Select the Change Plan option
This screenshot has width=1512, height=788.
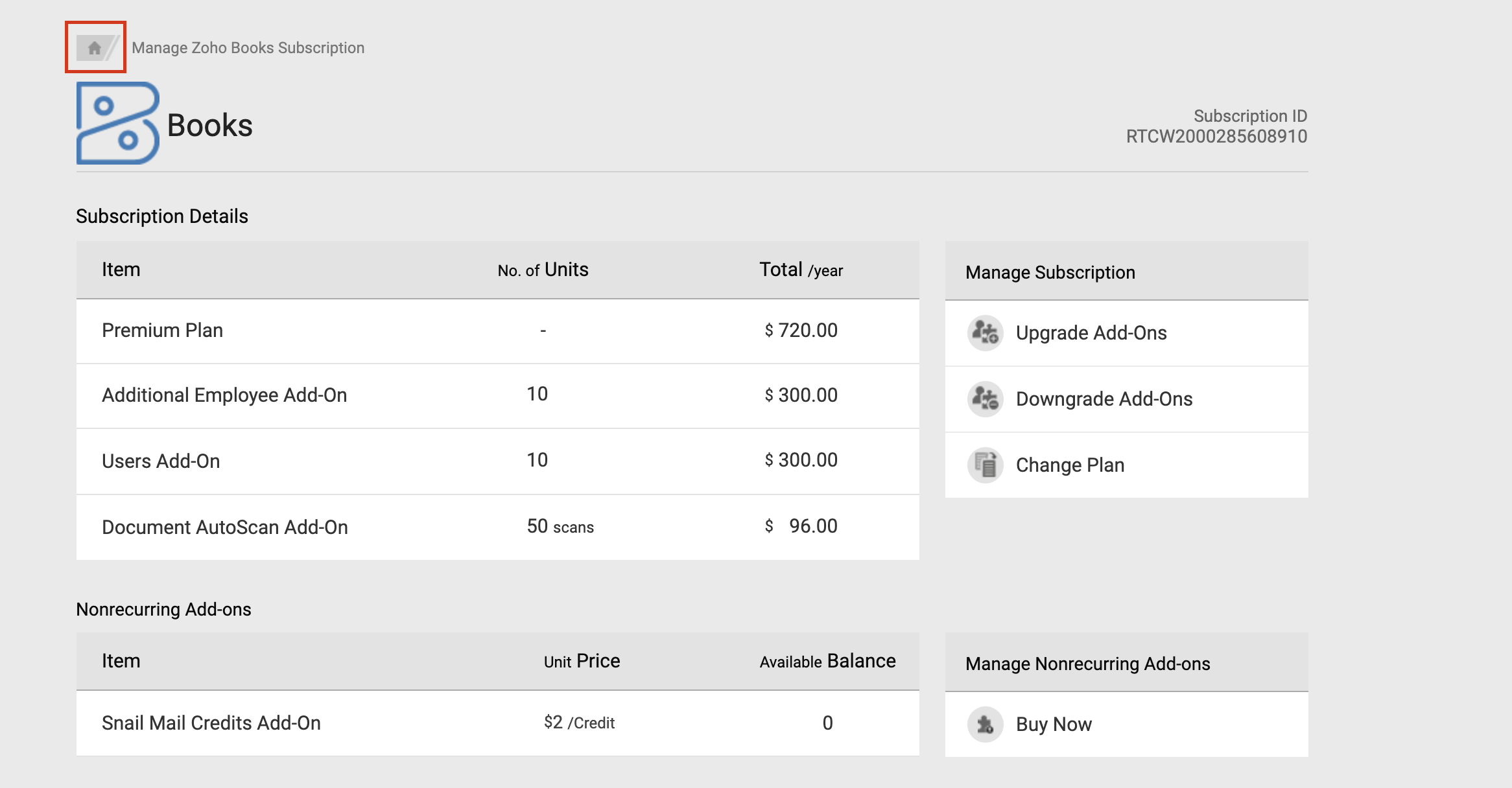click(x=1070, y=465)
